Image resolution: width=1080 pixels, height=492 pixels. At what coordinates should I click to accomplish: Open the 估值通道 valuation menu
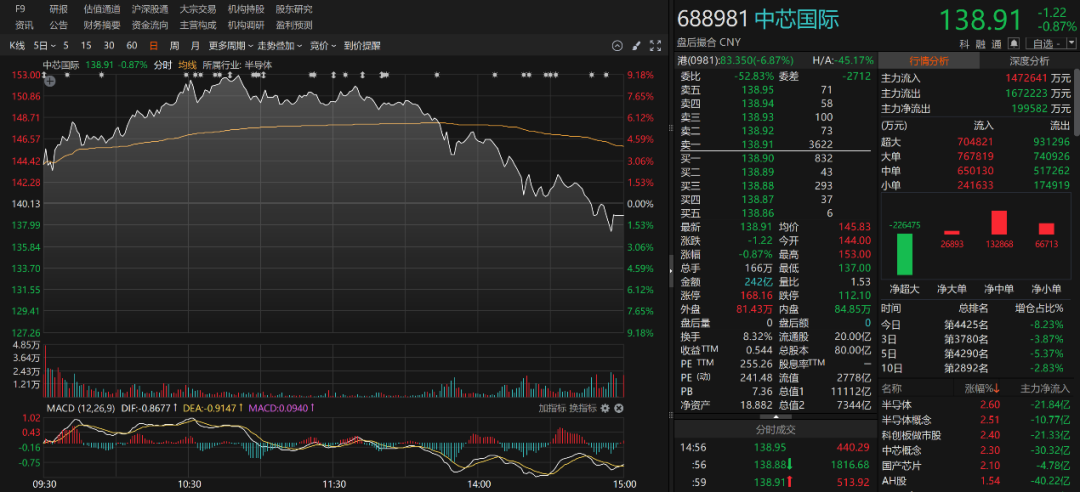pyautogui.click(x=101, y=9)
